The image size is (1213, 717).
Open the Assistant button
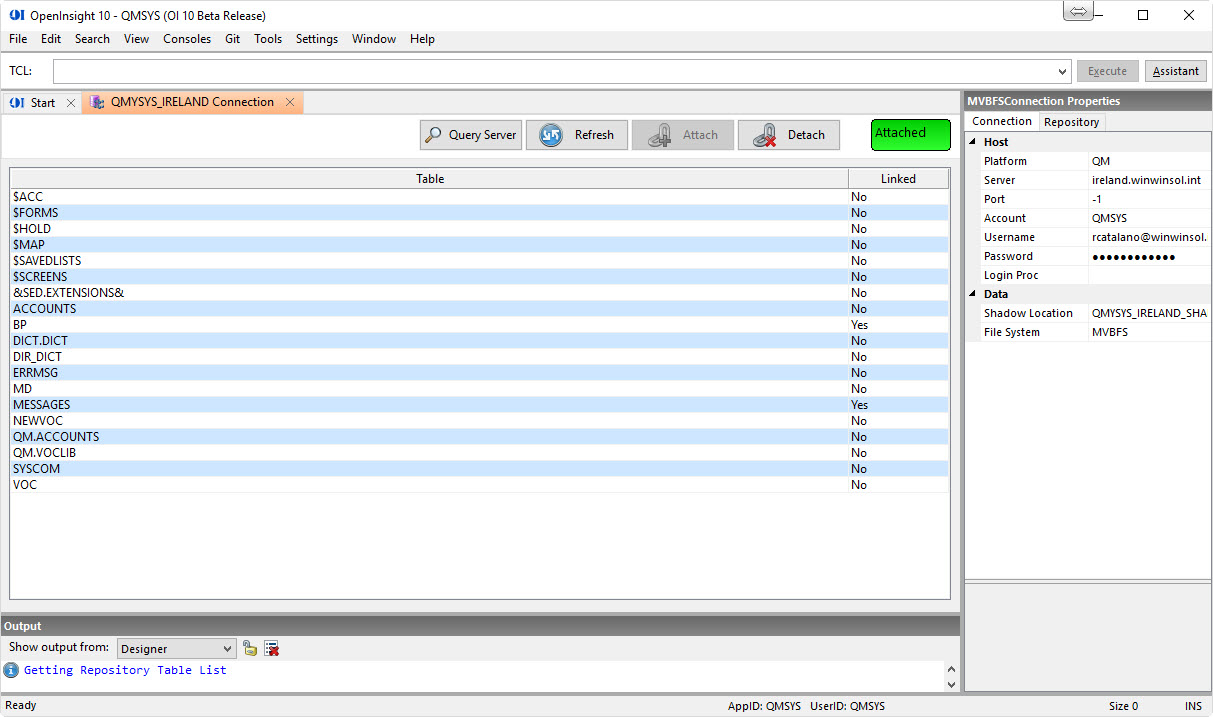1176,71
